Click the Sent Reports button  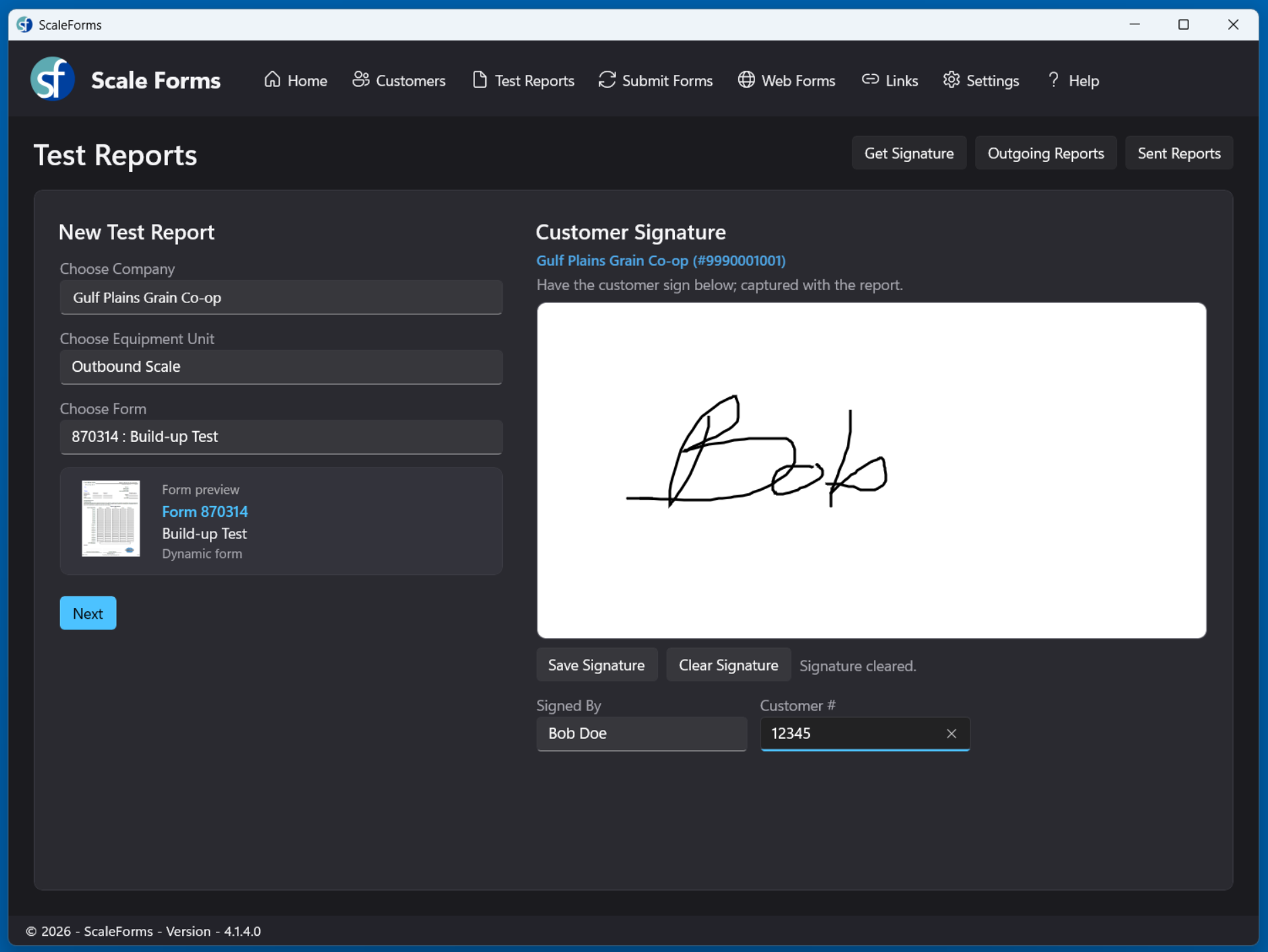[1178, 153]
